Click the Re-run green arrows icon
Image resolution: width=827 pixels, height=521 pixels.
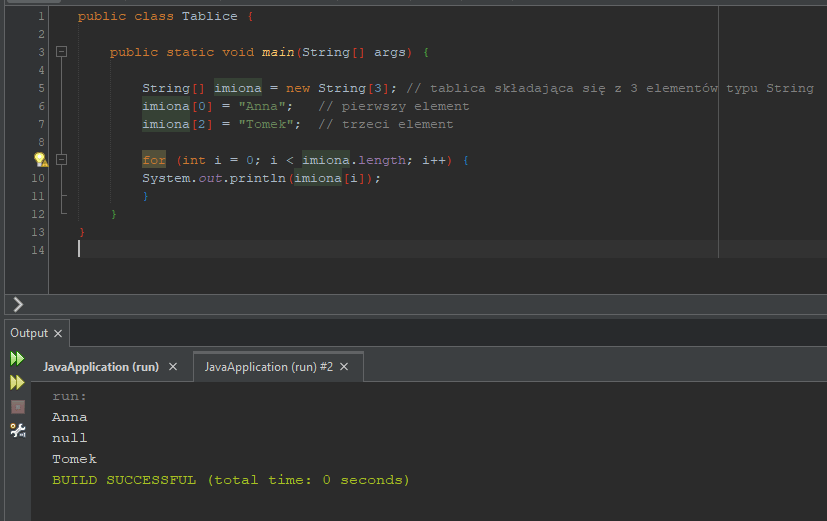(17, 358)
